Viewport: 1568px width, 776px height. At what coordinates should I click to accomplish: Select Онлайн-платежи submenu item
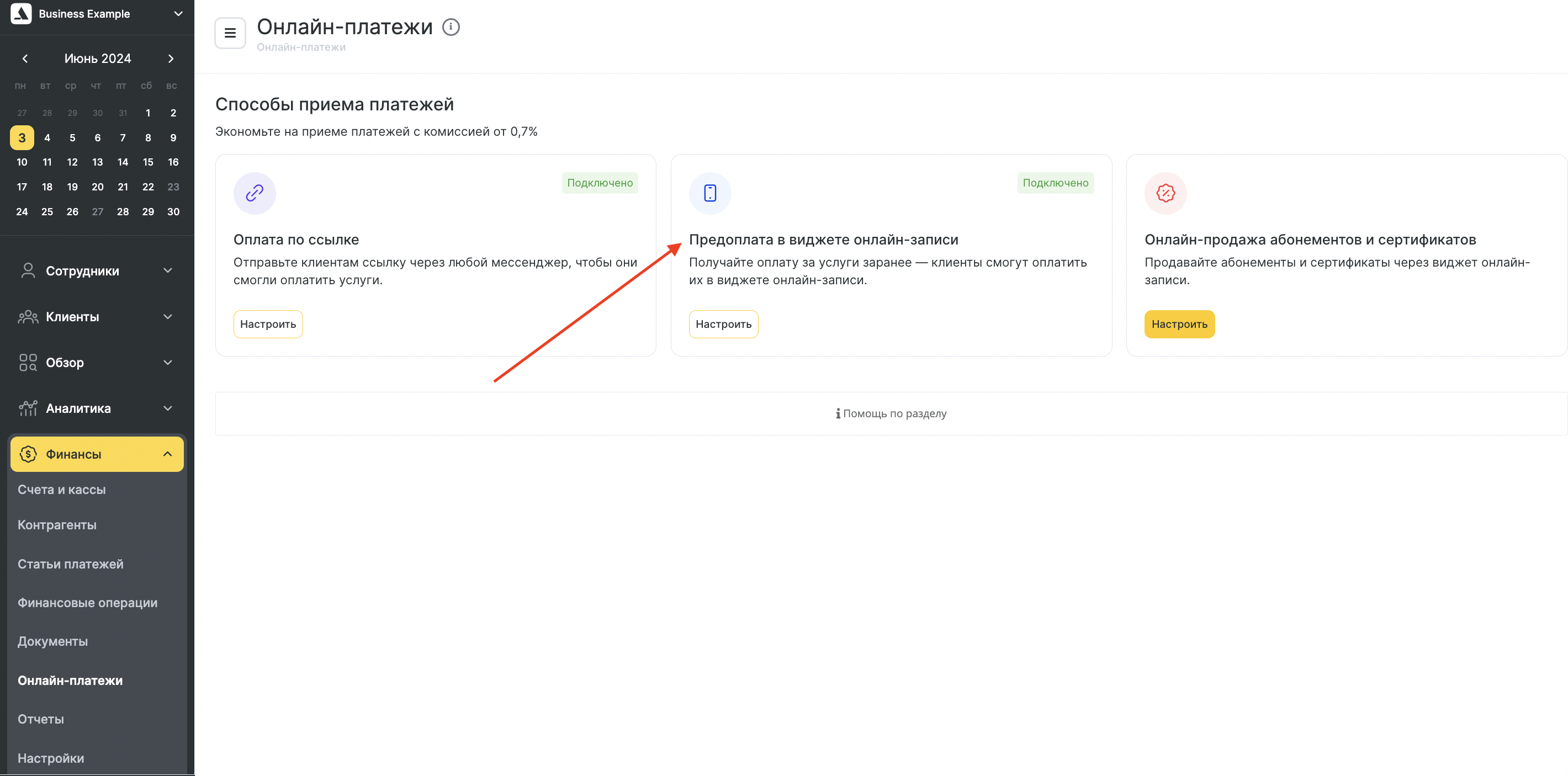[x=70, y=681]
